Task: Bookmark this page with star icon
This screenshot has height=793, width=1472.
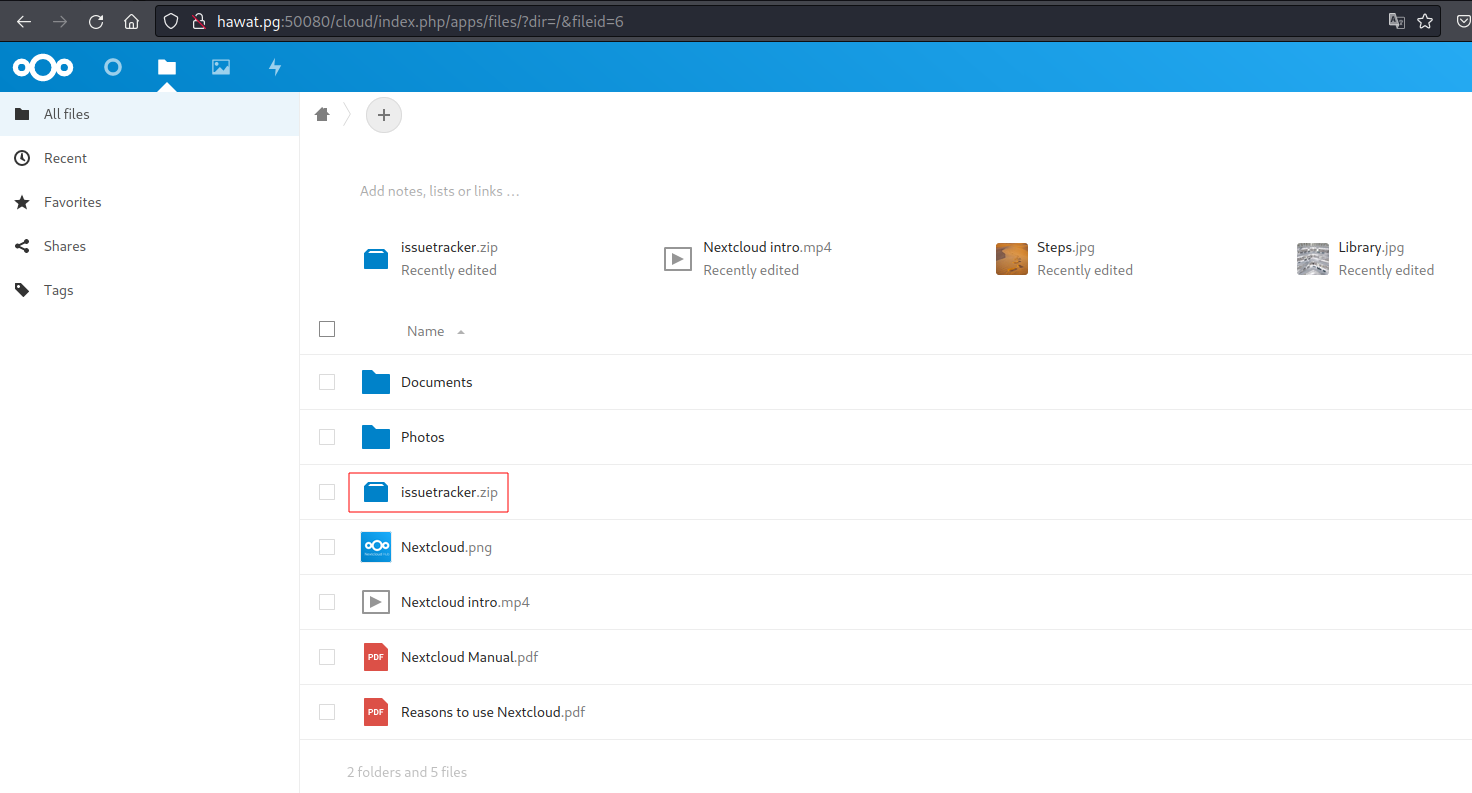Action: [1425, 21]
